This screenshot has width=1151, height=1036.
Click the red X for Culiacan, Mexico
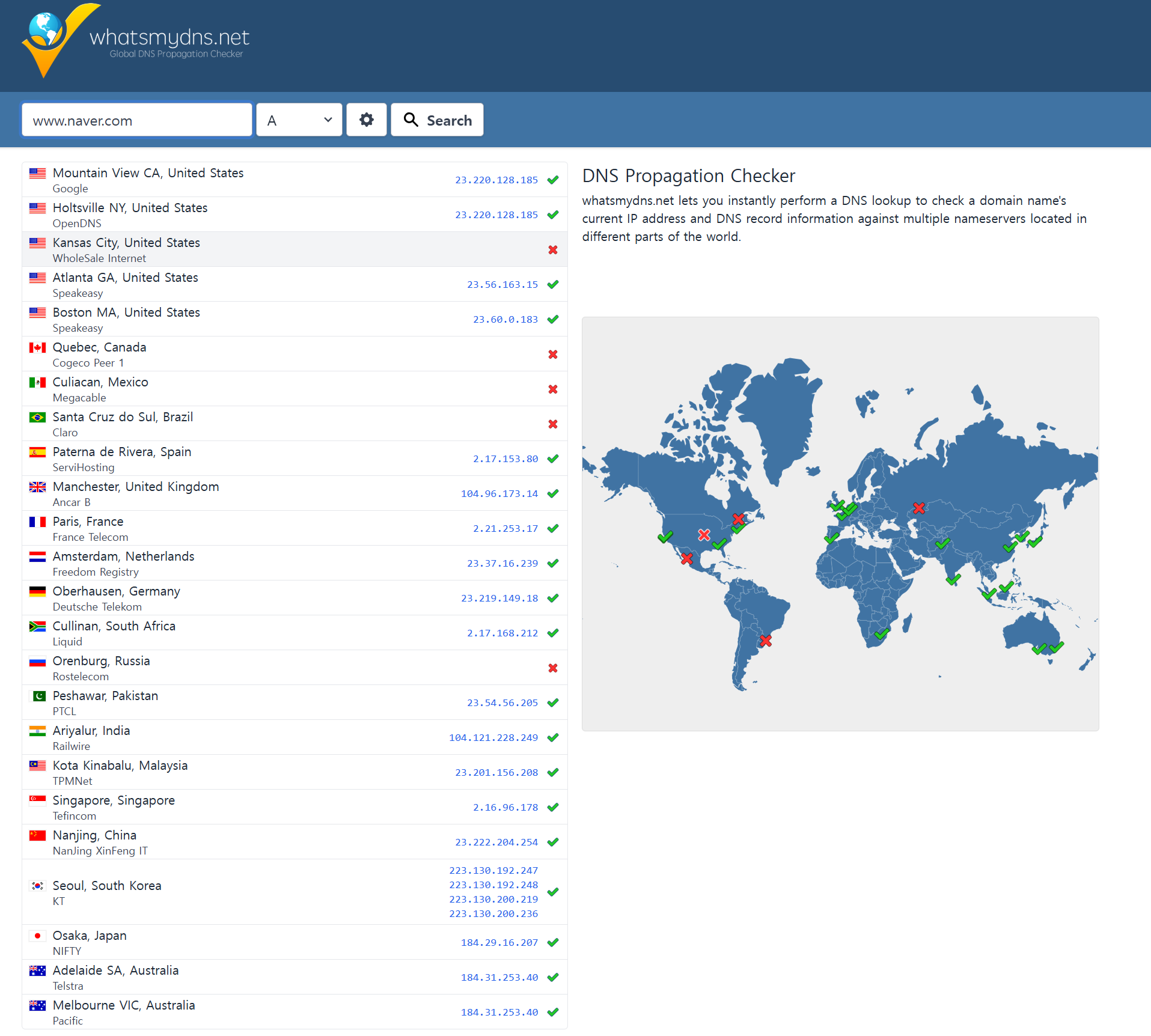[553, 389]
